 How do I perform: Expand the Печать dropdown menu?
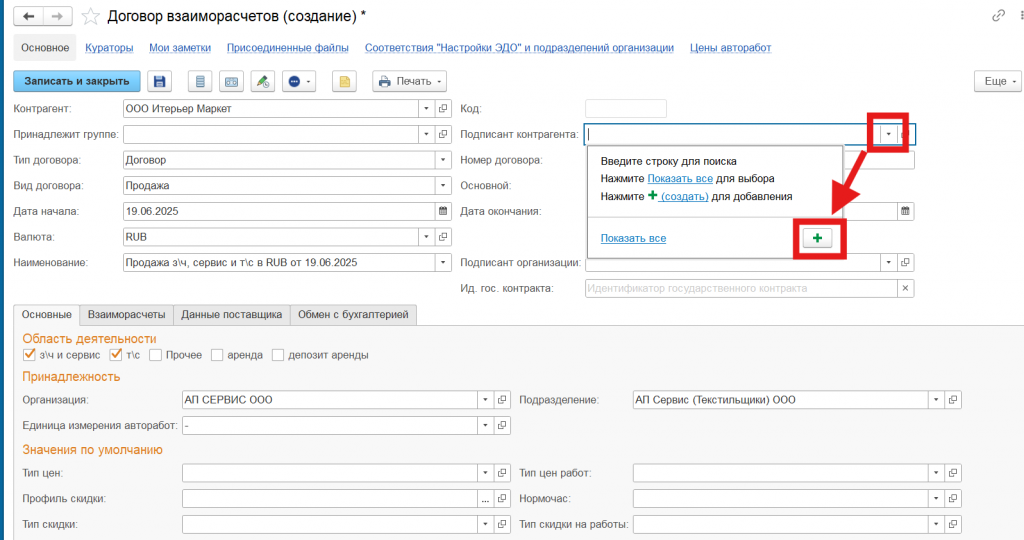(x=409, y=81)
